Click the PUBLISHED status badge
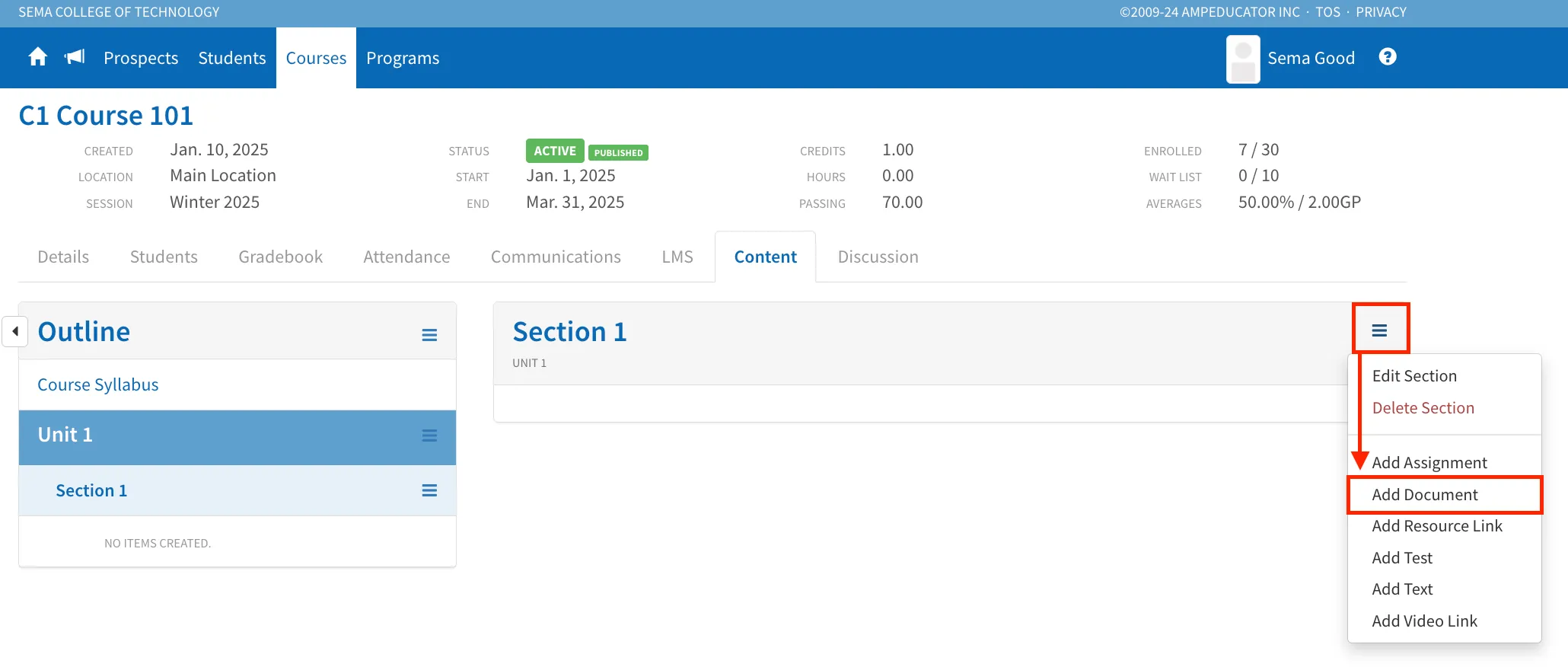This screenshot has width=1568, height=670. 618,153
